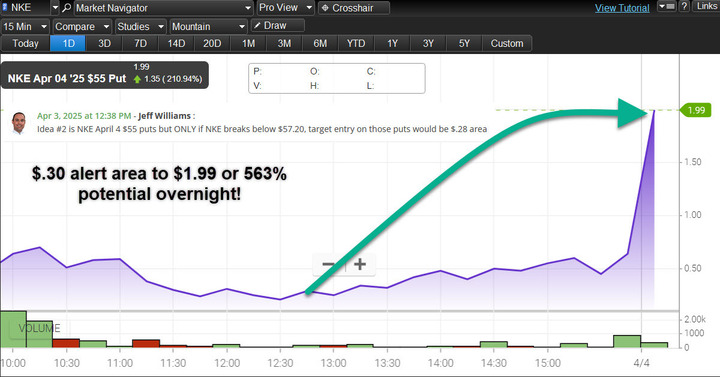Click the Market Navigator input field
This screenshot has height=377, width=720.
point(163,8)
